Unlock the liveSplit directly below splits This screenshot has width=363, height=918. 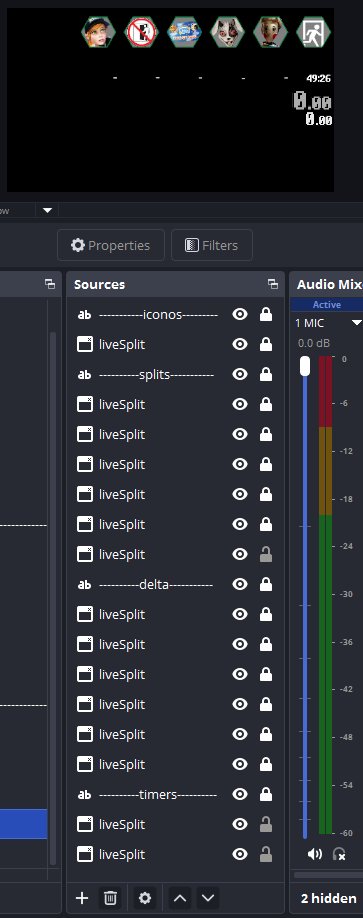(266, 405)
